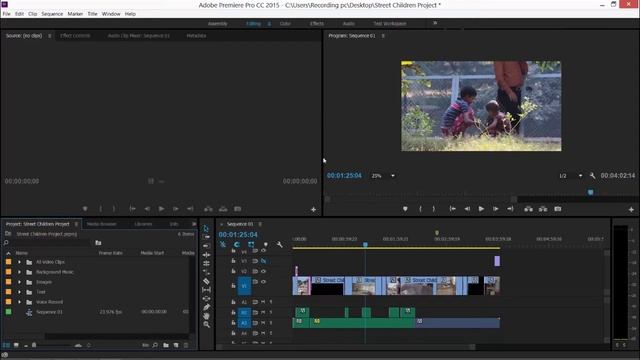Expand the All Video Clips bin

point(19,262)
